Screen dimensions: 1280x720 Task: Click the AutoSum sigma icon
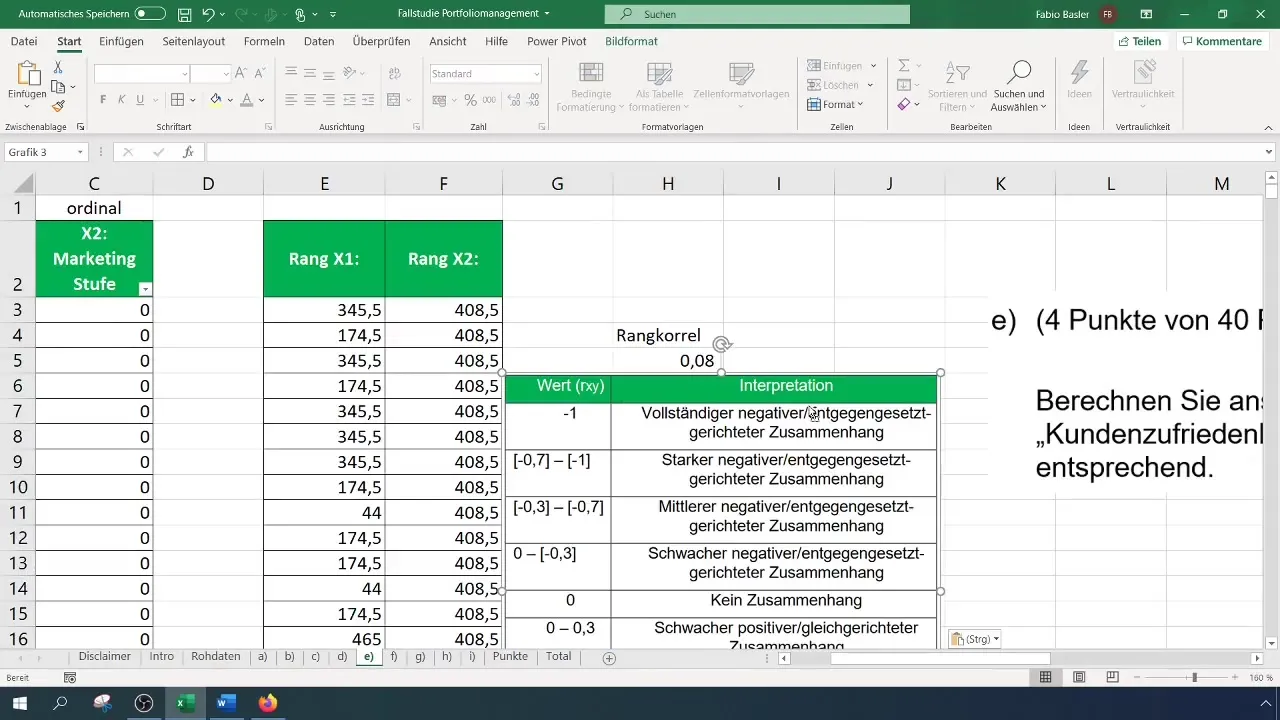[903, 66]
